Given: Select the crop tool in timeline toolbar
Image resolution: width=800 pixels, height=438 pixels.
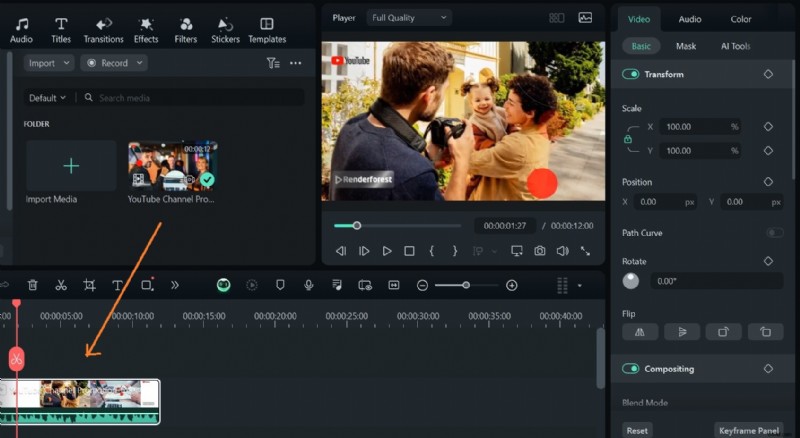Looking at the screenshot, I should click(x=89, y=285).
